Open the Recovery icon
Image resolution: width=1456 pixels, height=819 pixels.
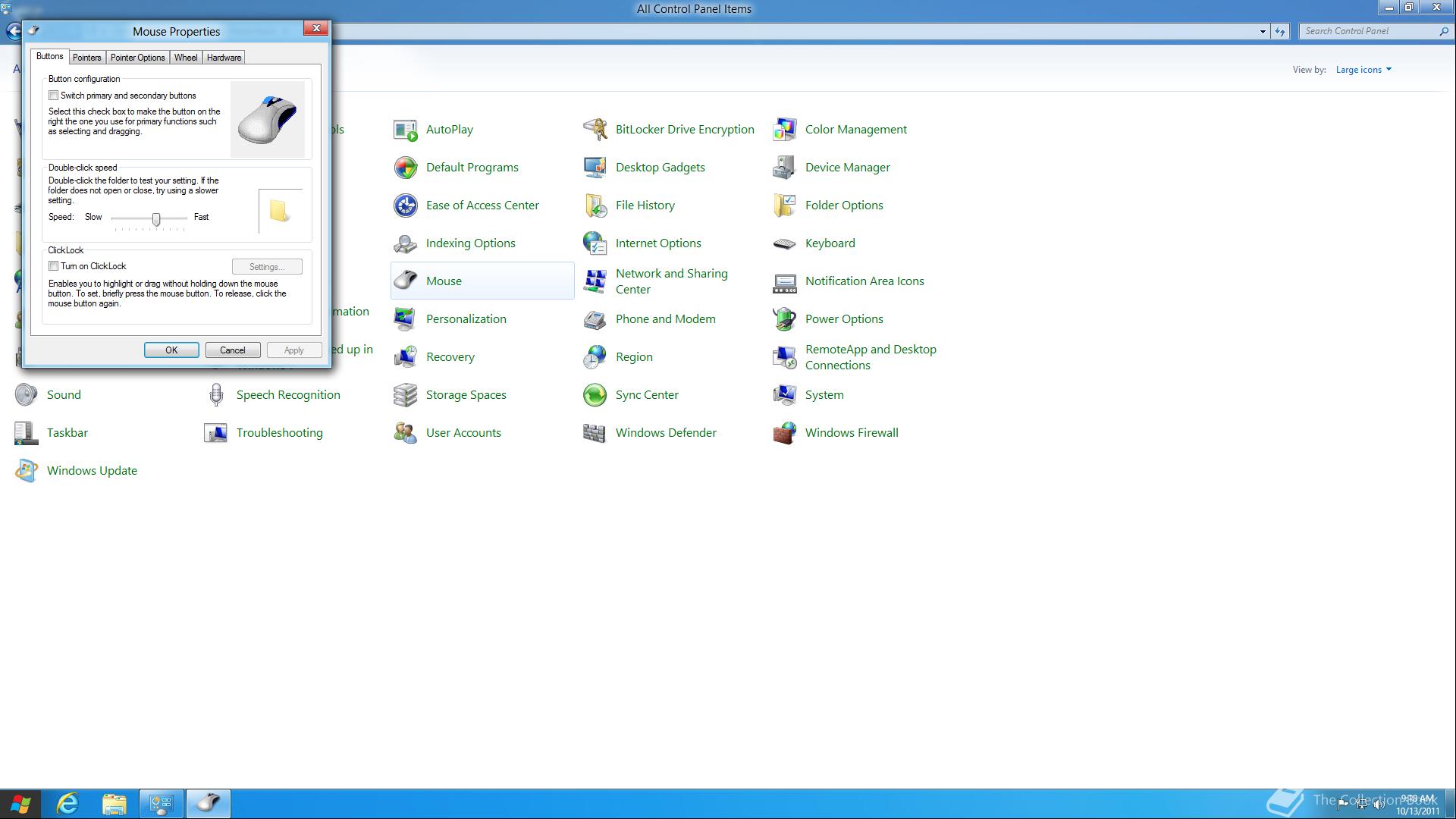[406, 357]
